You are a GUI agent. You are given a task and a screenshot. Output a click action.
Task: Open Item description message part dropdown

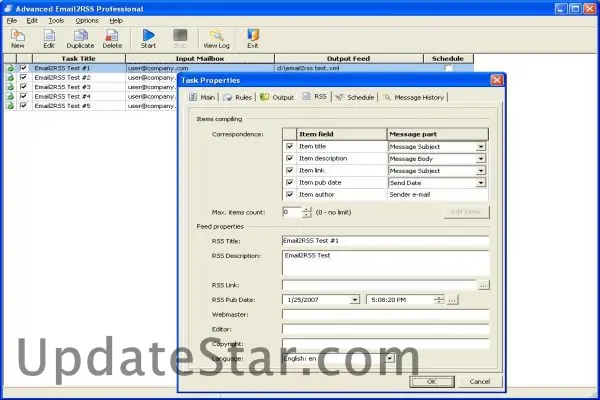[481, 158]
